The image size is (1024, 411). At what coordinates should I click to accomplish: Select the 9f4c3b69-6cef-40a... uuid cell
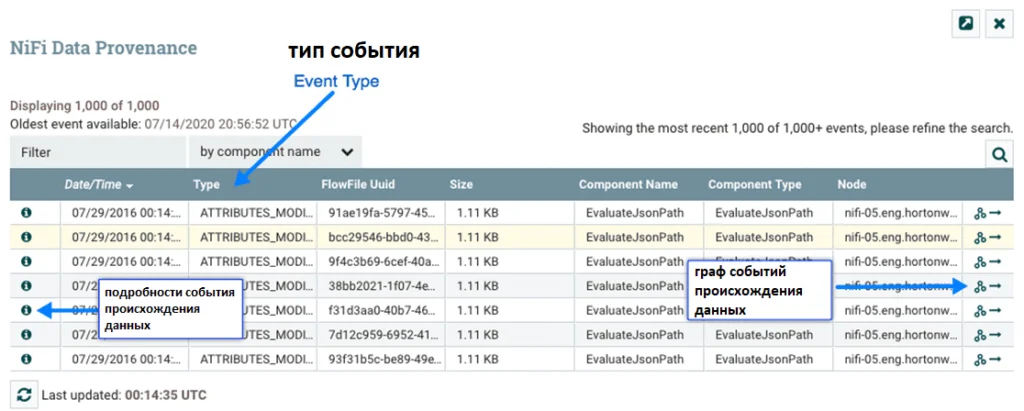coord(381,262)
